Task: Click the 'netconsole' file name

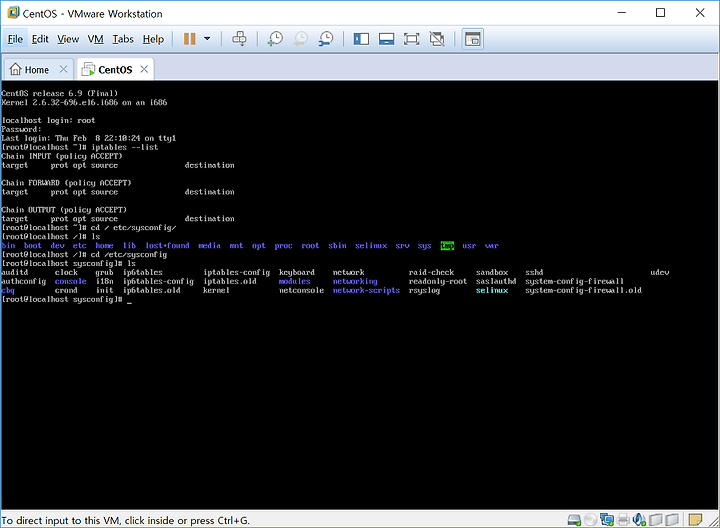Action: pos(301,291)
